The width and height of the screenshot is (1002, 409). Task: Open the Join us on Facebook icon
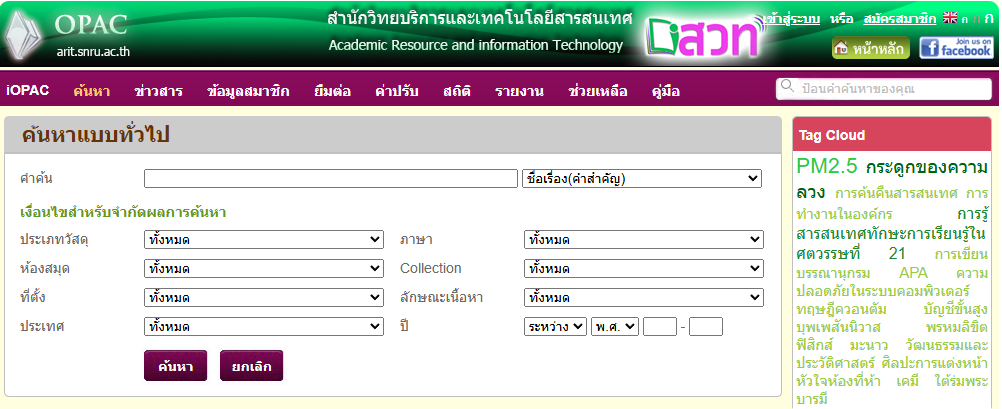click(956, 47)
